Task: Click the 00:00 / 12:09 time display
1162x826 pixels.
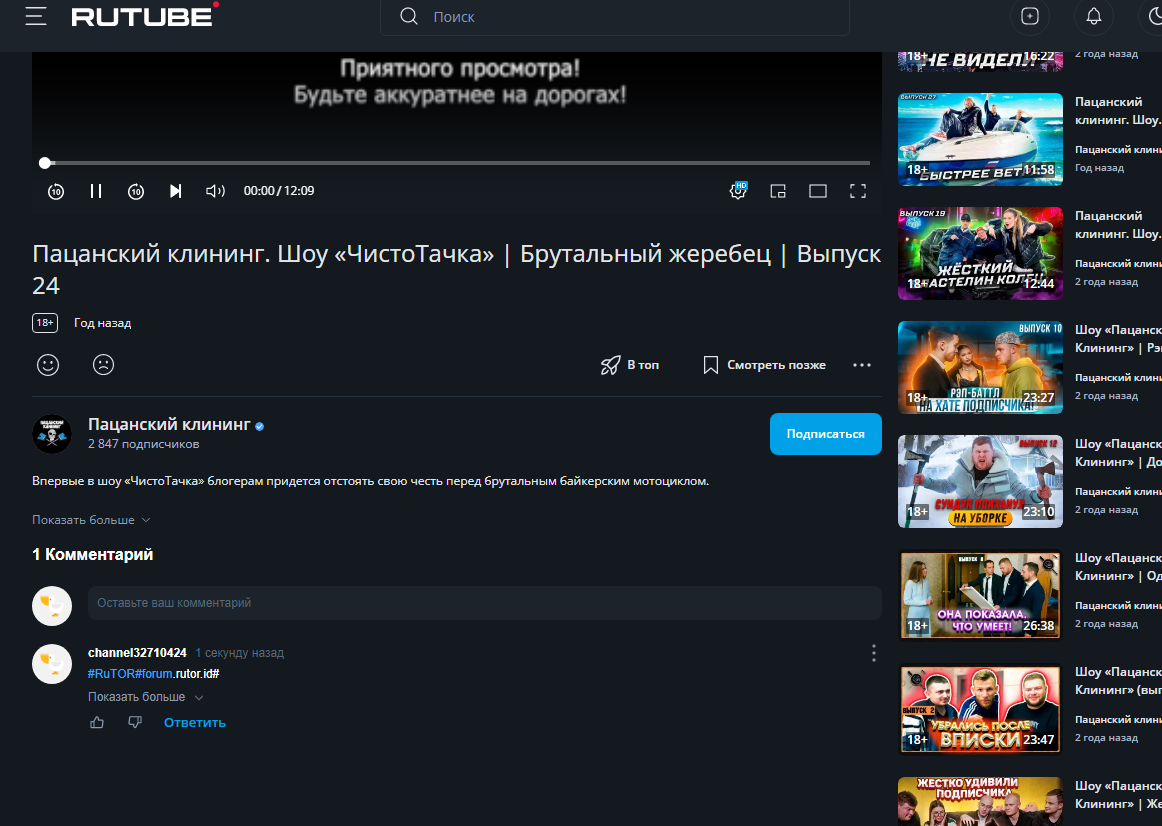Action: point(279,191)
